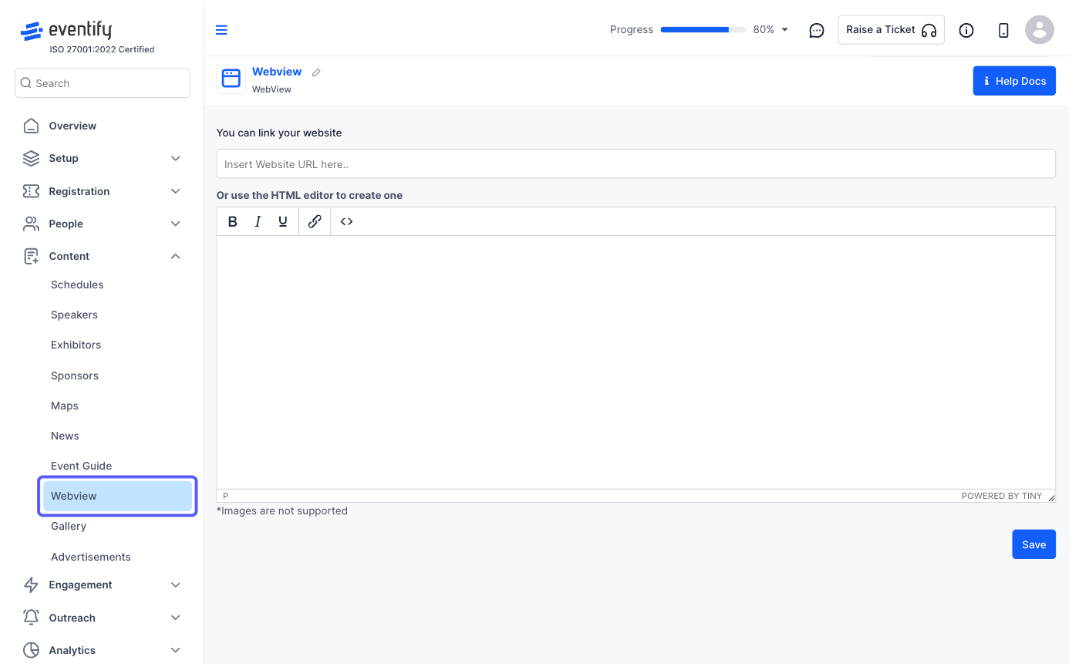Click the headset icon in Raise a Ticket
Image resolution: width=1077 pixels, height=671 pixels.
[x=929, y=31]
